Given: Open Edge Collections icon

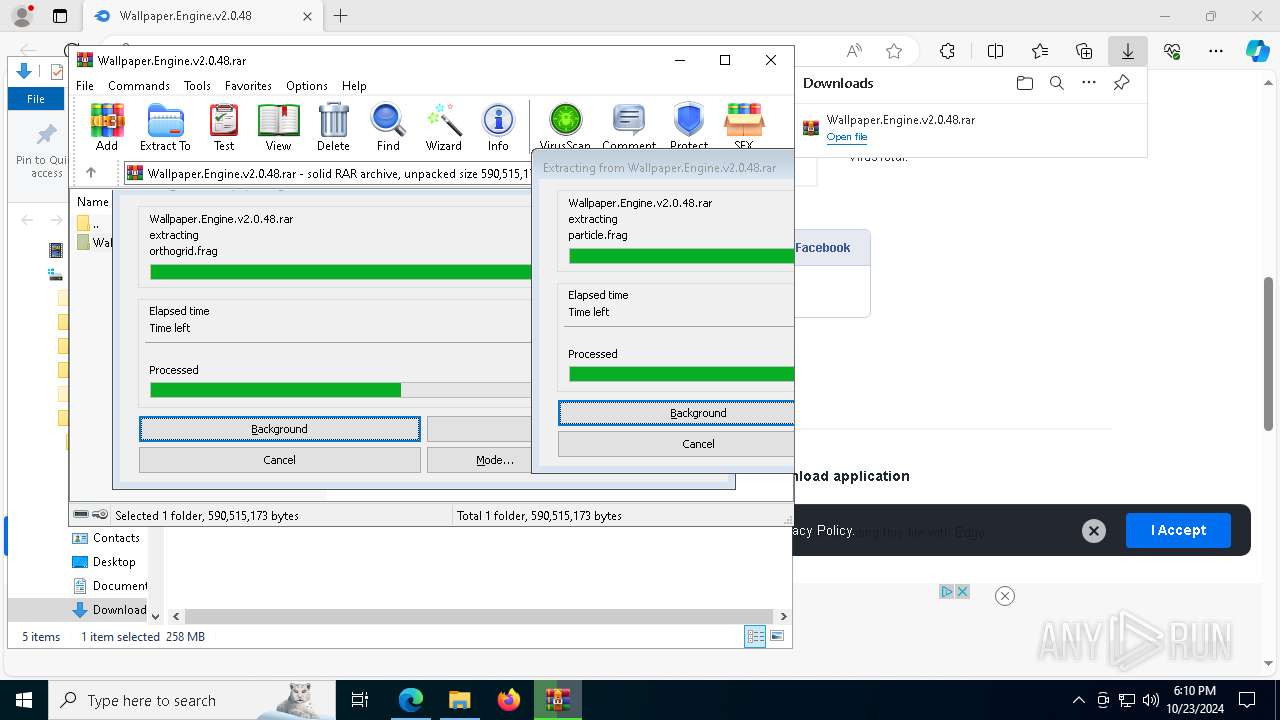Looking at the screenshot, I should [x=1084, y=51].
